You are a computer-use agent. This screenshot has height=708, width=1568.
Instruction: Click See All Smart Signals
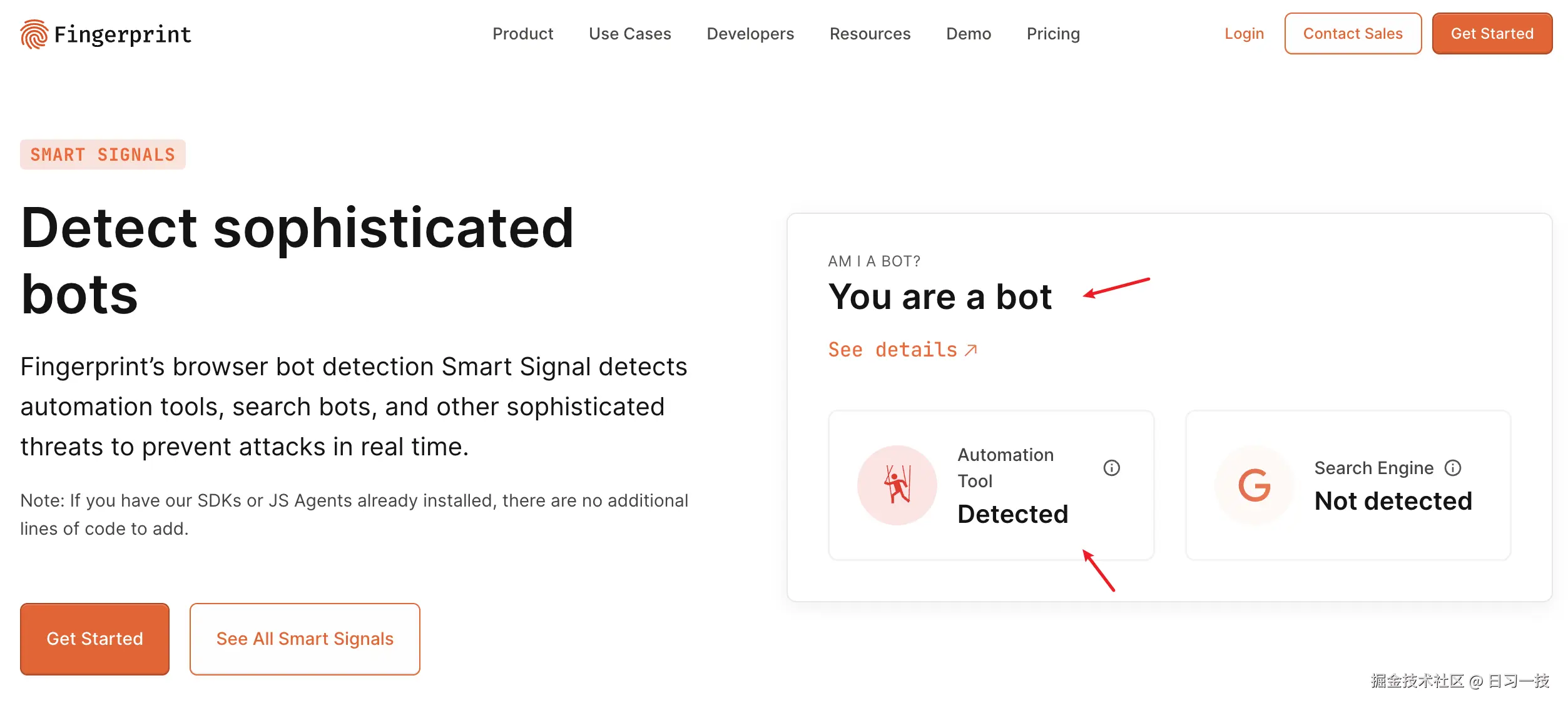pyautogui.click(x=305, y=639)
